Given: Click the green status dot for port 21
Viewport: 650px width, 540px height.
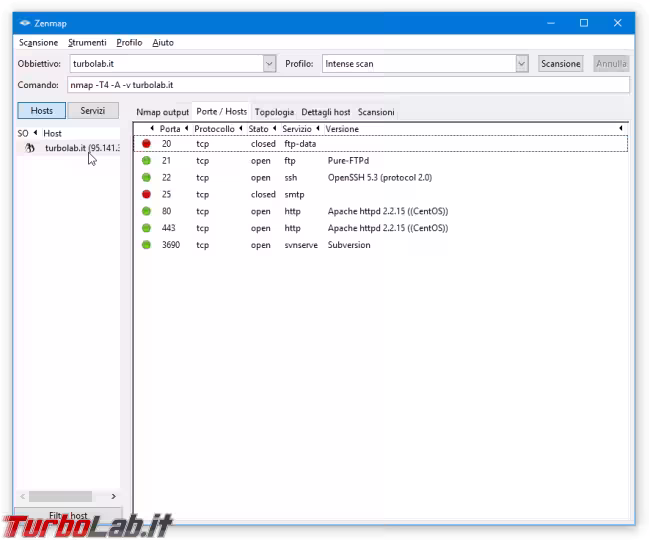Looking at the screenshot, I should pyautogui.click(x=146, y=160).
